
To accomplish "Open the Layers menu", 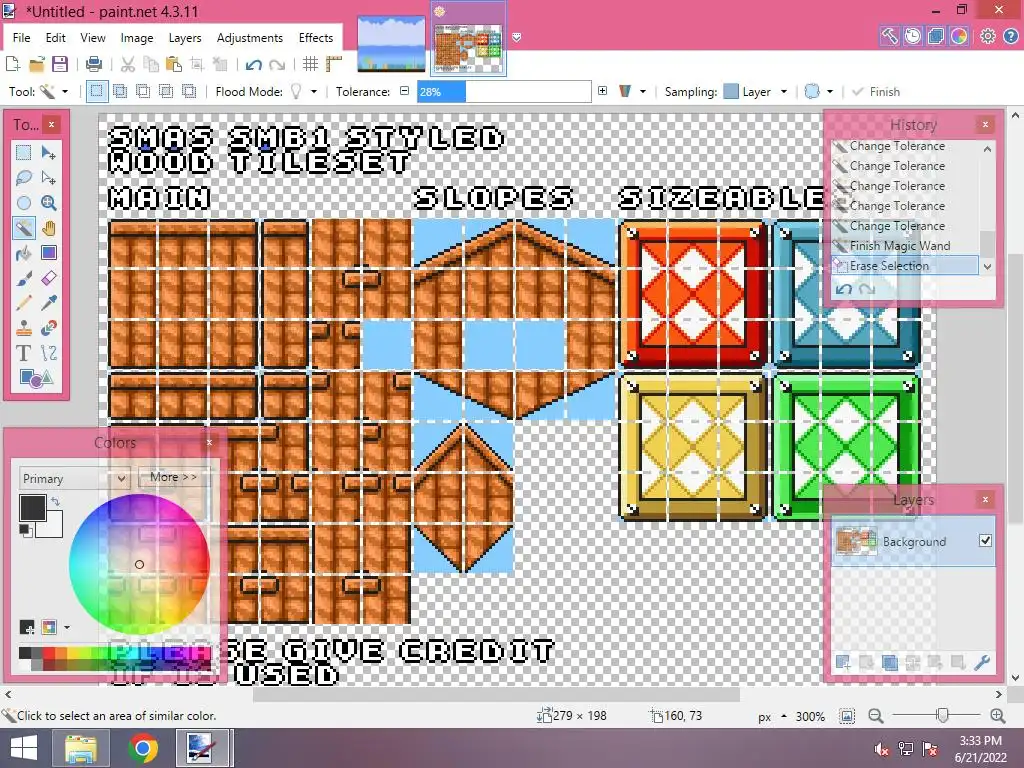I will click(x=185, y=38).
